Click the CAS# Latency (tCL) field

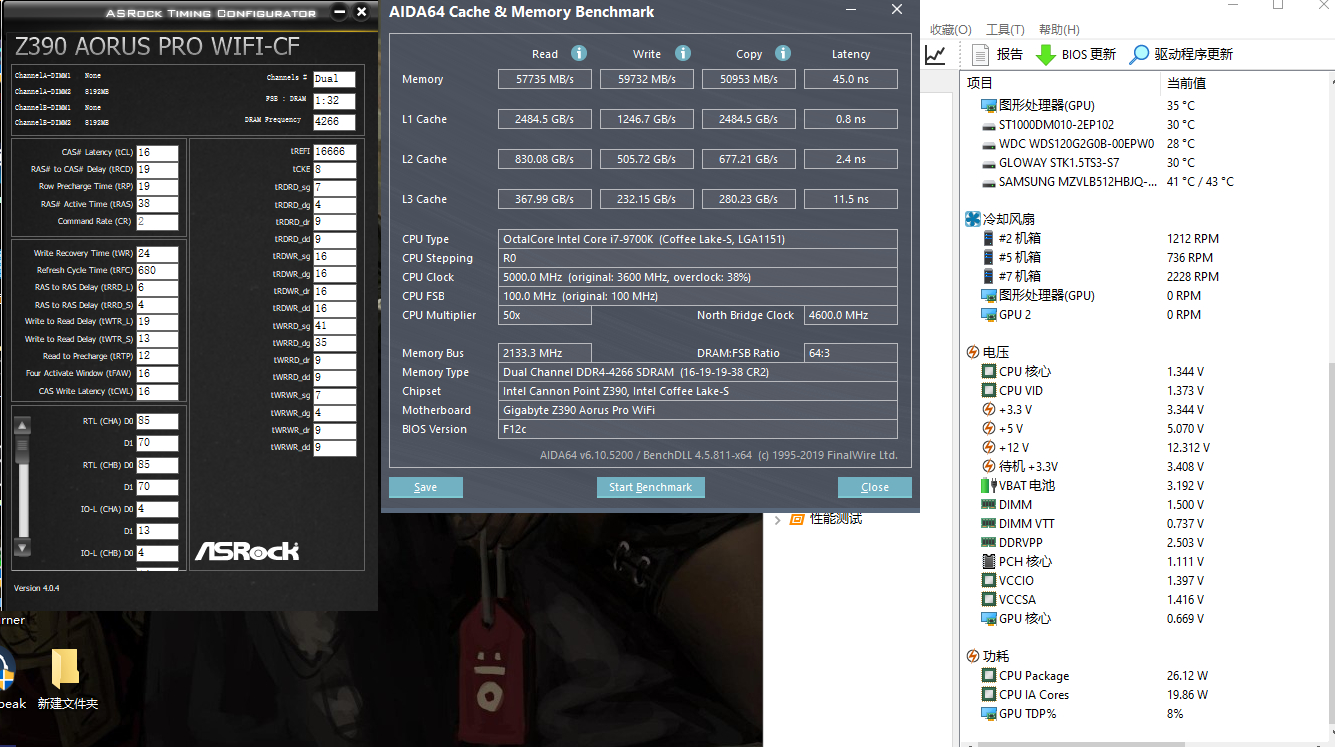pyautogui.click(x=157, y=153)
